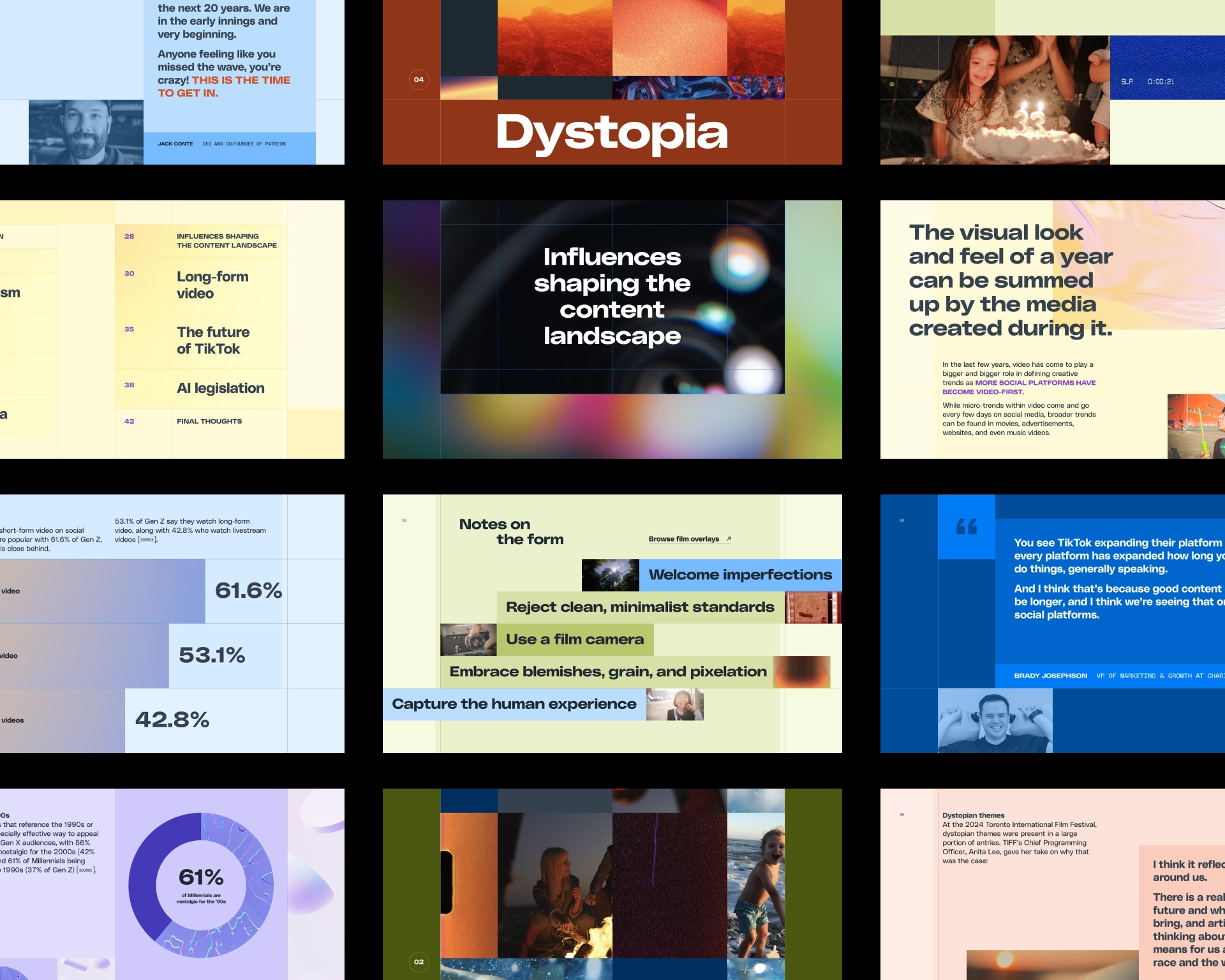Click 'Use a film camera' label

575,640
